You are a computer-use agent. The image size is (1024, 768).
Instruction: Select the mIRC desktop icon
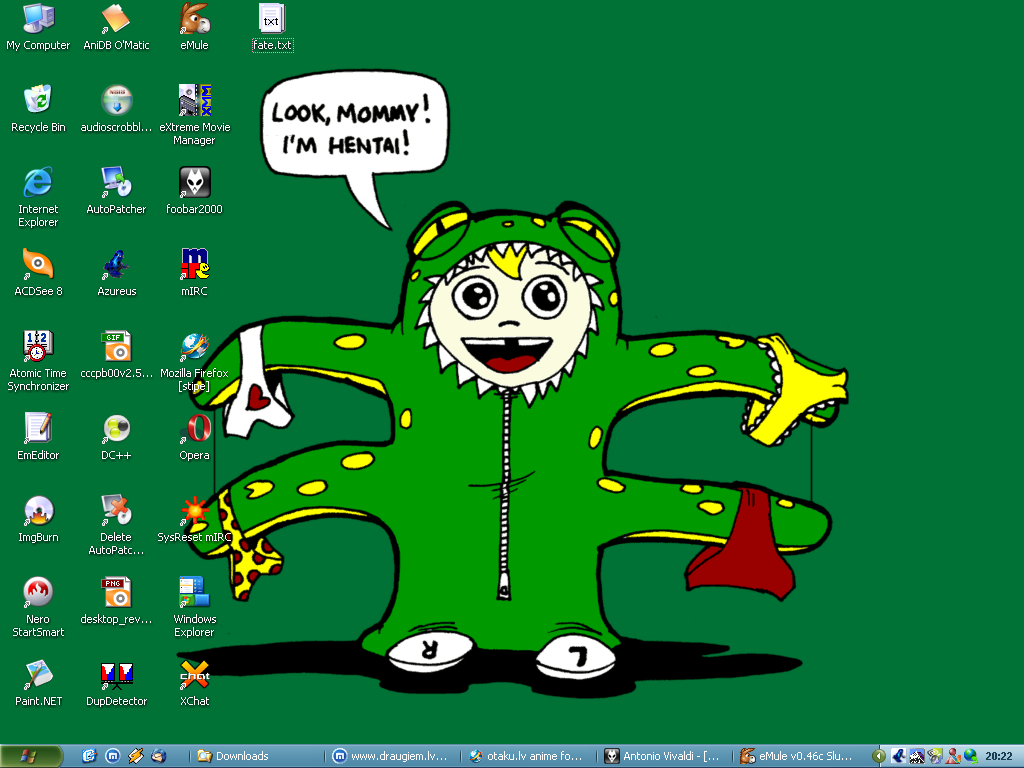coord(195,273)
